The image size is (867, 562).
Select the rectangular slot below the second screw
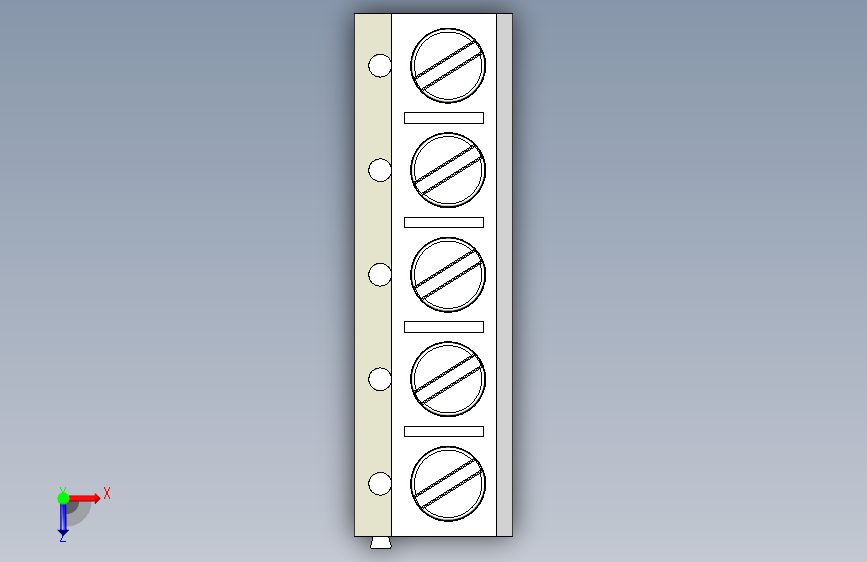click(444, 222)
